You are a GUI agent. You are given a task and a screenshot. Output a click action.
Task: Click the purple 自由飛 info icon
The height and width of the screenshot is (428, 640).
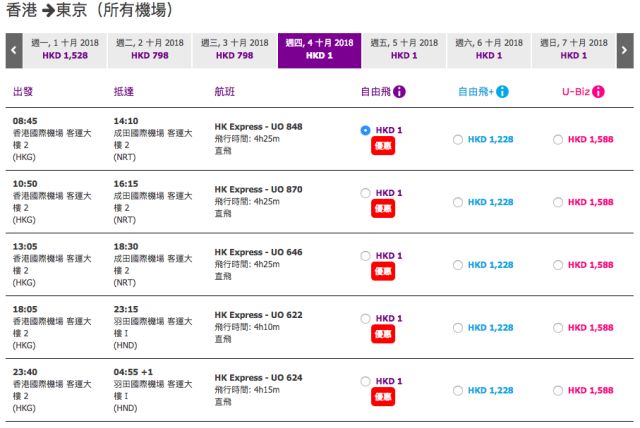pyautogui.click(x=399, y=92)
